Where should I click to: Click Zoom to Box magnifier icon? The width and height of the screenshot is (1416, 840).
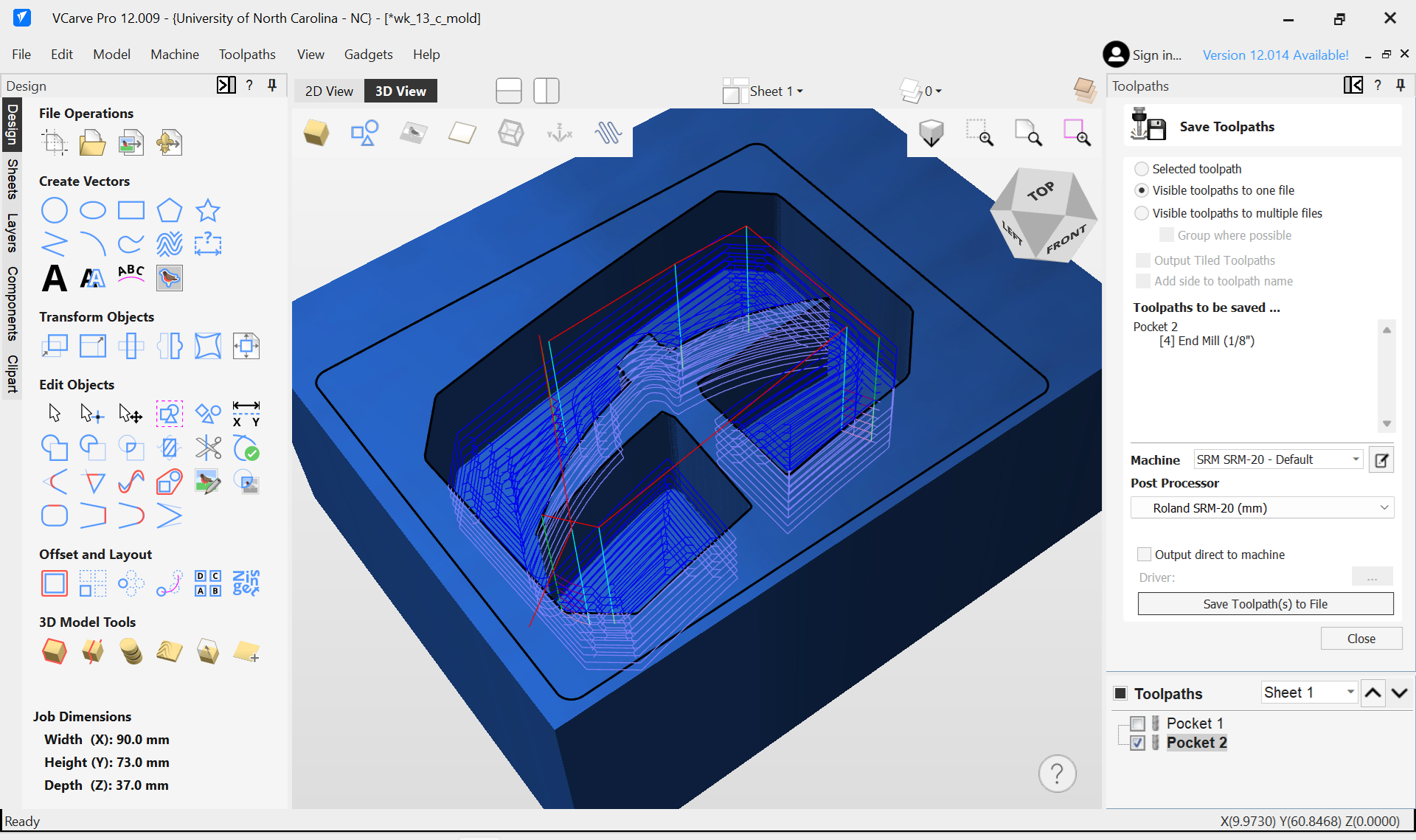click(x=980, y=133)
